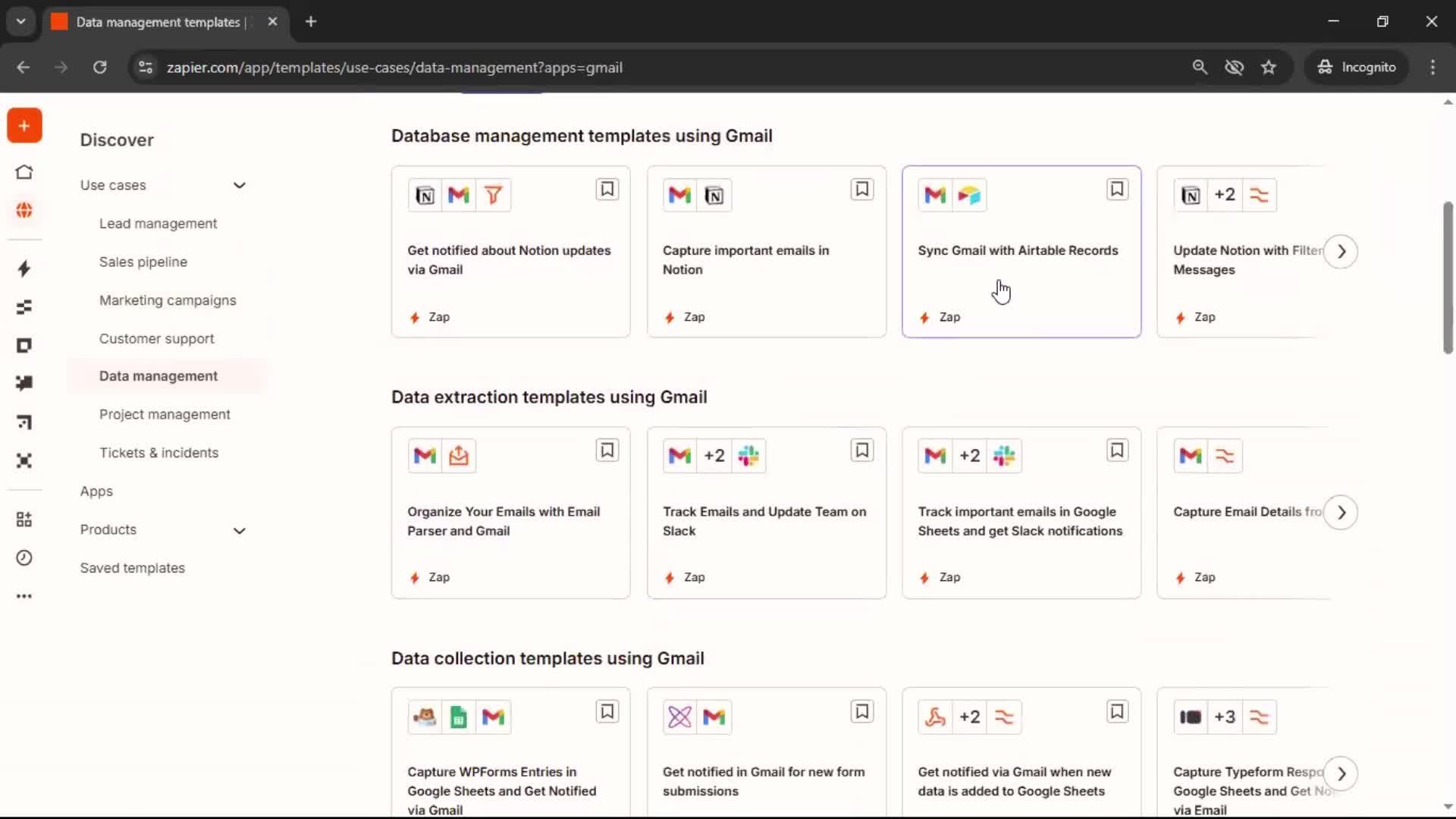
Task: Go back with browser back arrow
Action: click(24, 67)
